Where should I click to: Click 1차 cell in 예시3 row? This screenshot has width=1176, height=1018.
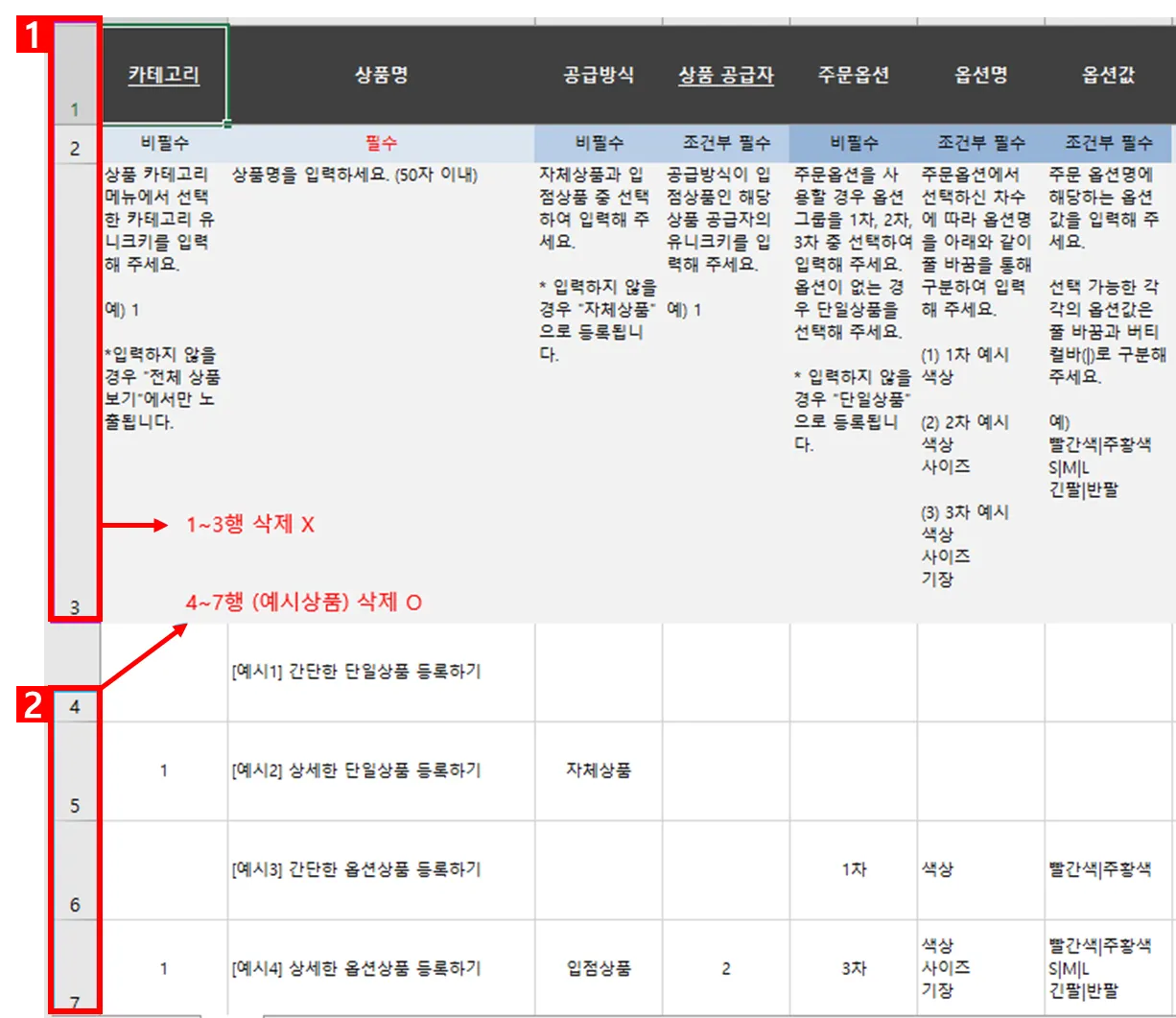tap(854, 870)
